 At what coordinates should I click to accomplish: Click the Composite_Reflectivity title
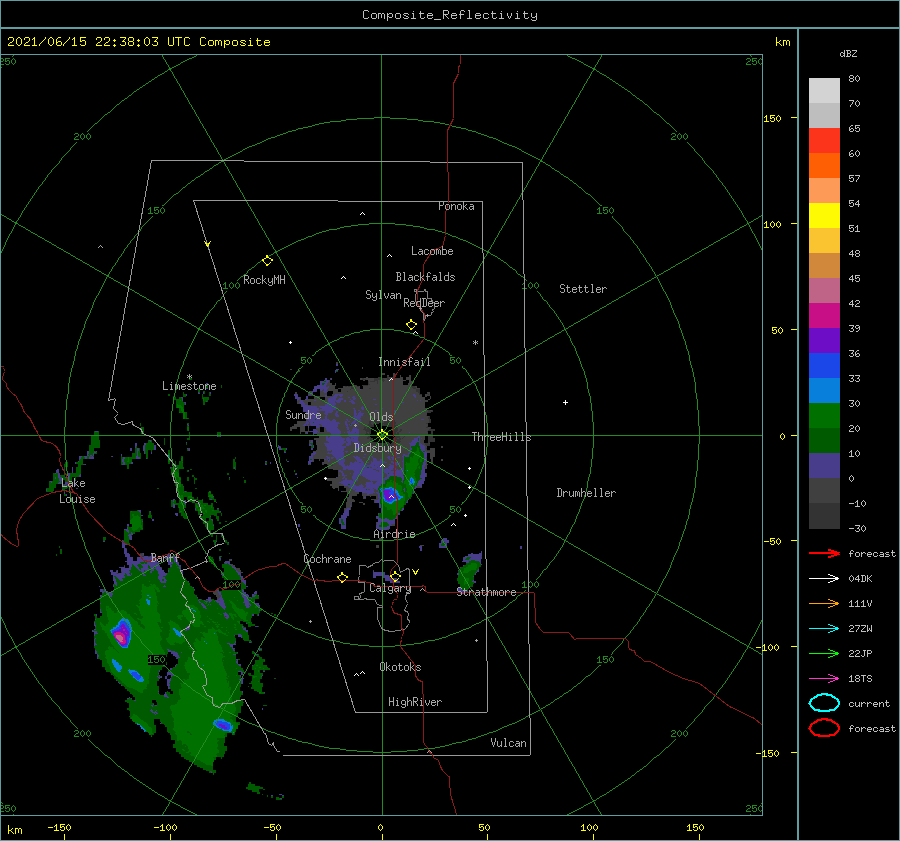coord(450,15)
